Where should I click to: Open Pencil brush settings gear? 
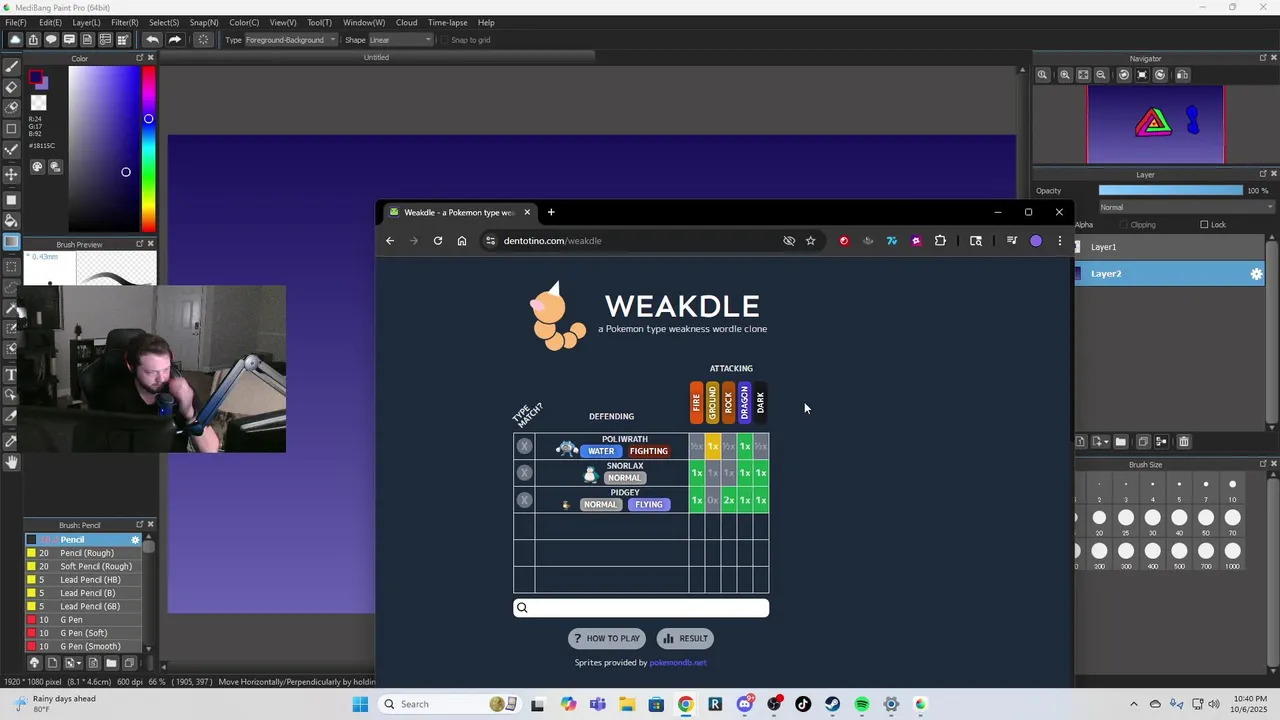point(136,540)
